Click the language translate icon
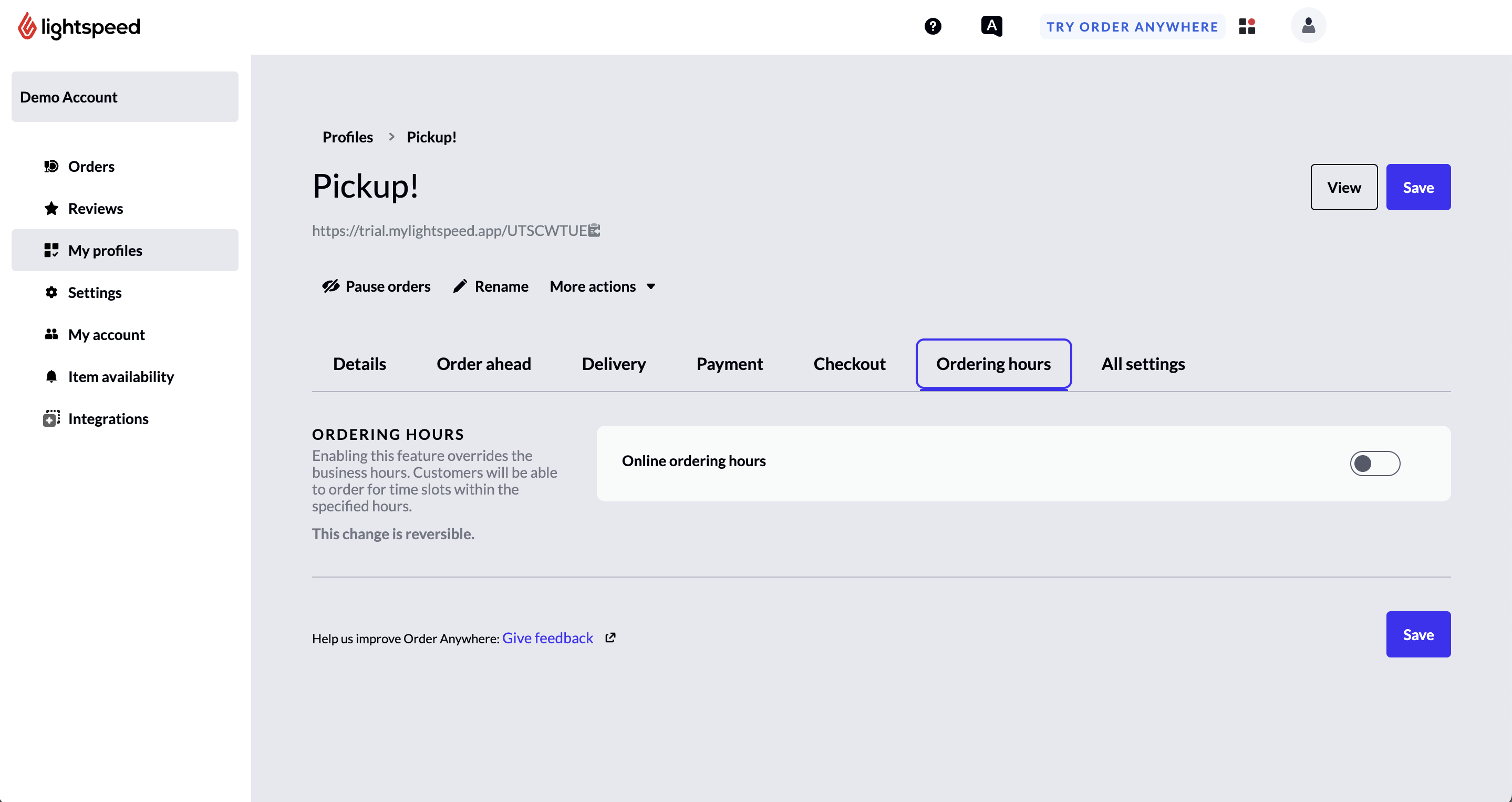This screenshot has height=802, width=1512. point(991,26)
